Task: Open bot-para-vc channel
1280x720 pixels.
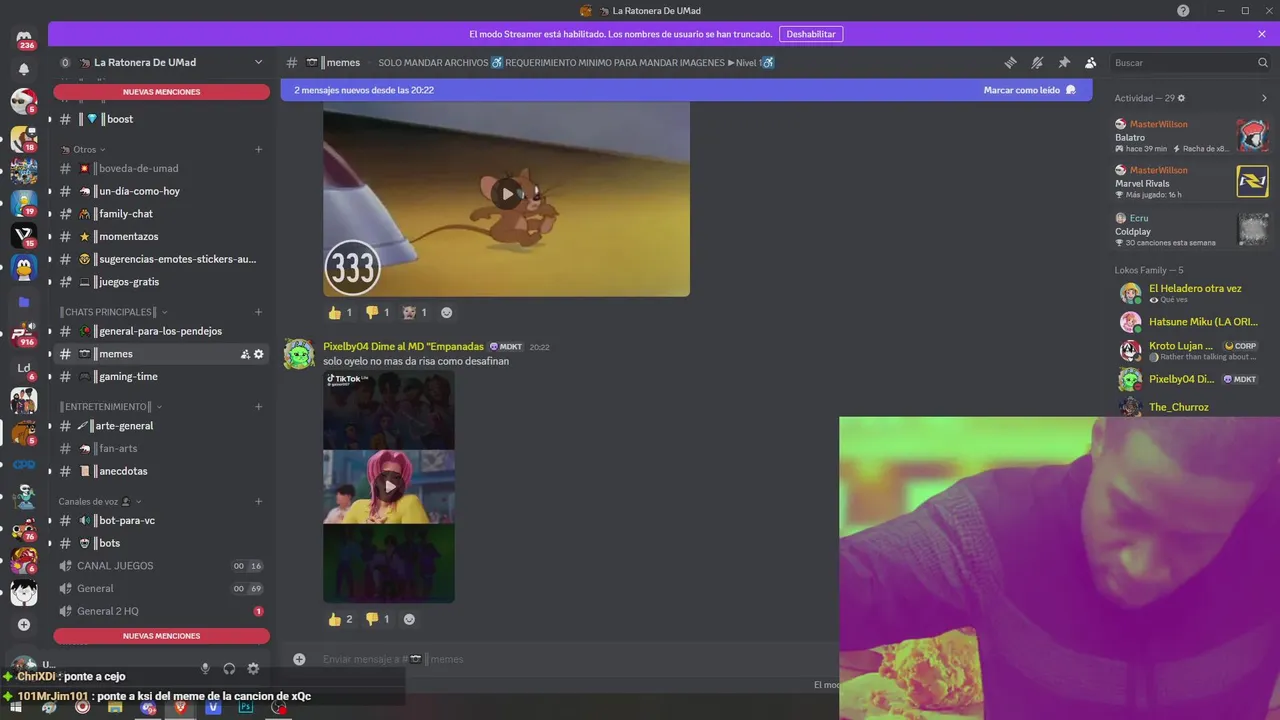Action: click(x=161, y=521)
